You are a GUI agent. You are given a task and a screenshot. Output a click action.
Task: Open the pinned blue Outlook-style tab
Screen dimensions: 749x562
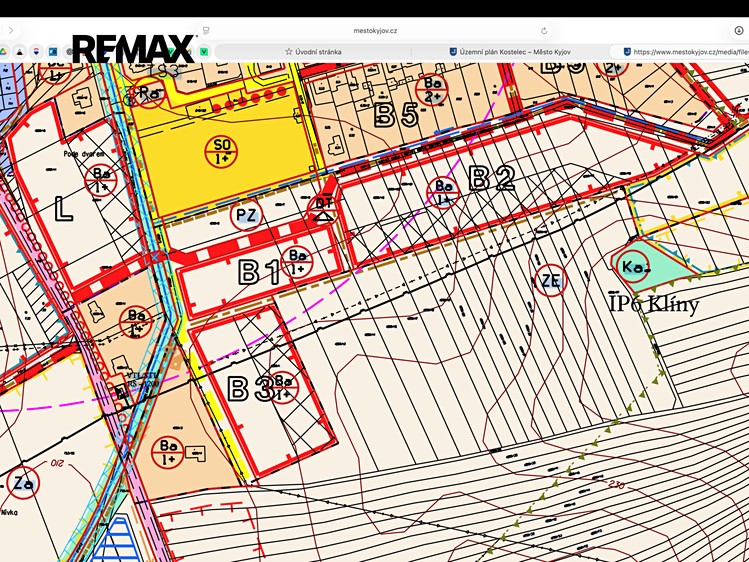53,52
